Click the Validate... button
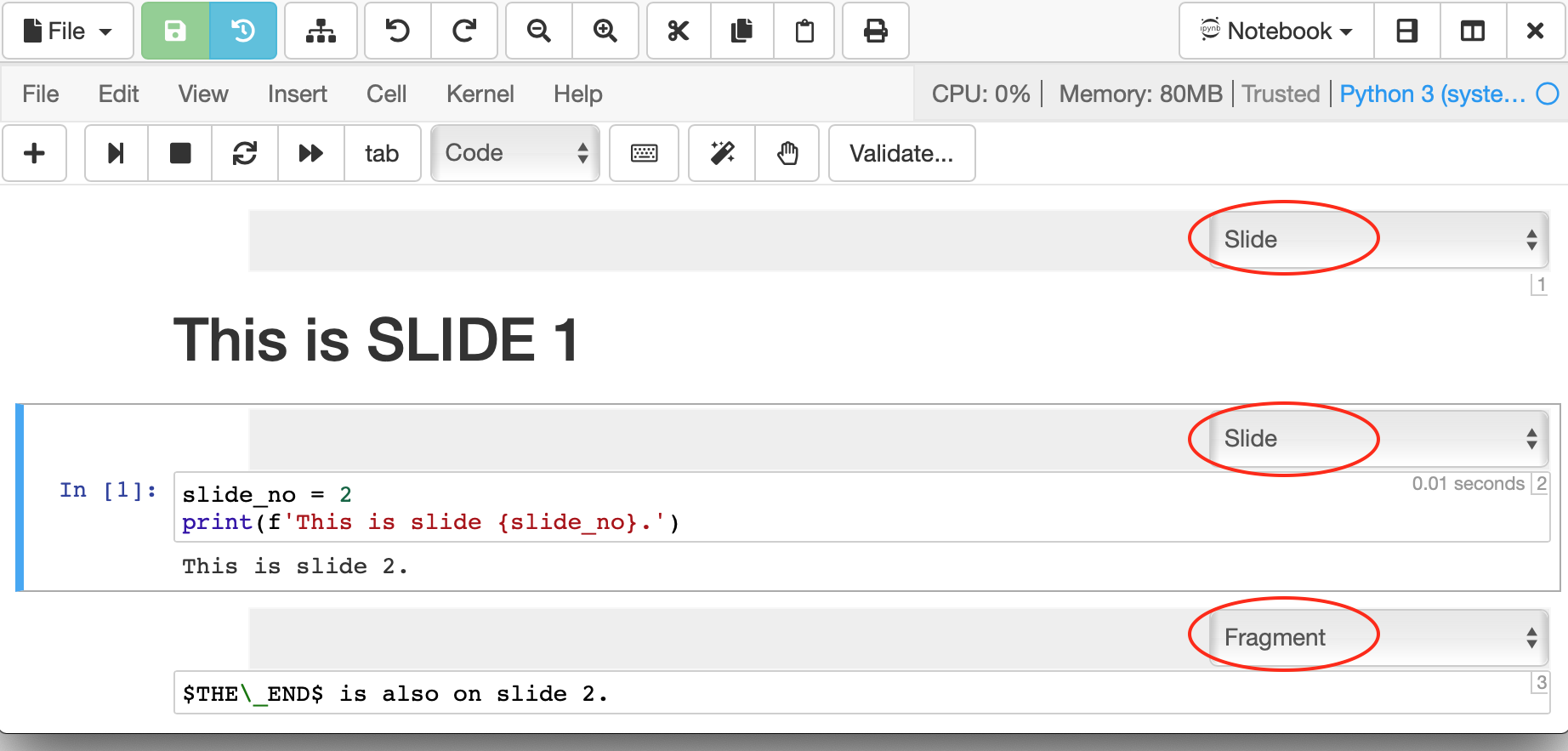The height and width of the screenshot is (751, 1568). coord(901,154)
